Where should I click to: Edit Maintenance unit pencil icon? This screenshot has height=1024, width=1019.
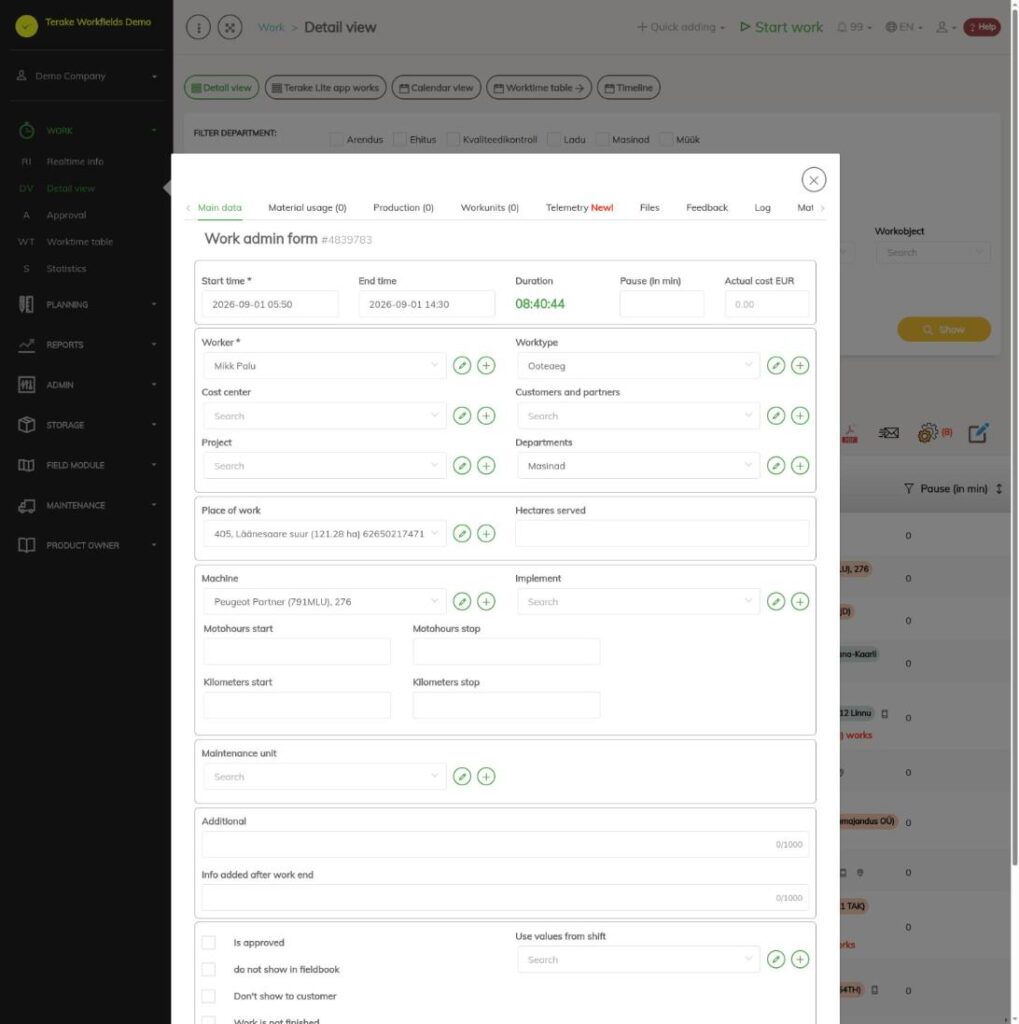coord(462,776)
